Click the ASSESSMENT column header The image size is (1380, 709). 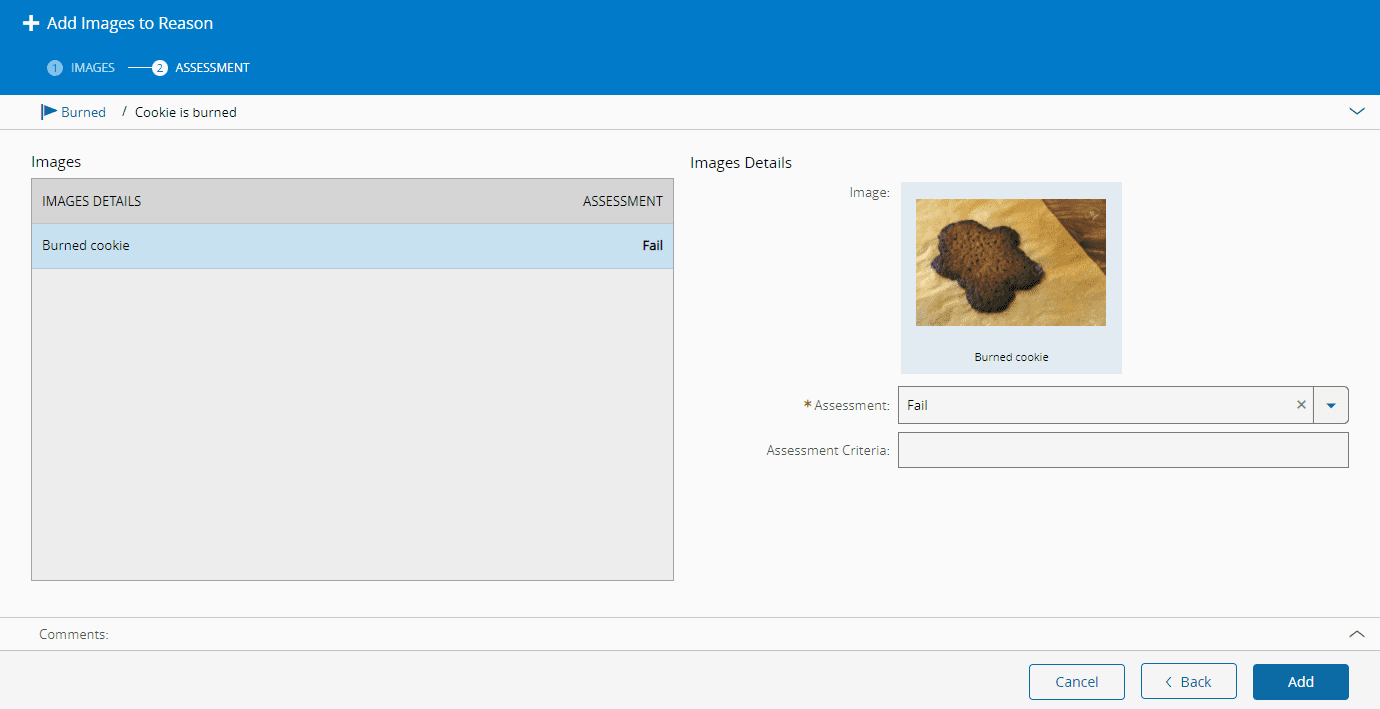(x=622, y=201)
